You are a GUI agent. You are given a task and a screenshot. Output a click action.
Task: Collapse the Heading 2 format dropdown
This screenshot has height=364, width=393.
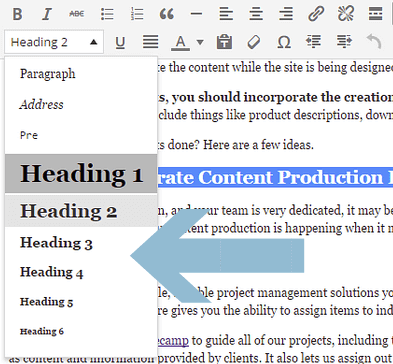(54, 42)
